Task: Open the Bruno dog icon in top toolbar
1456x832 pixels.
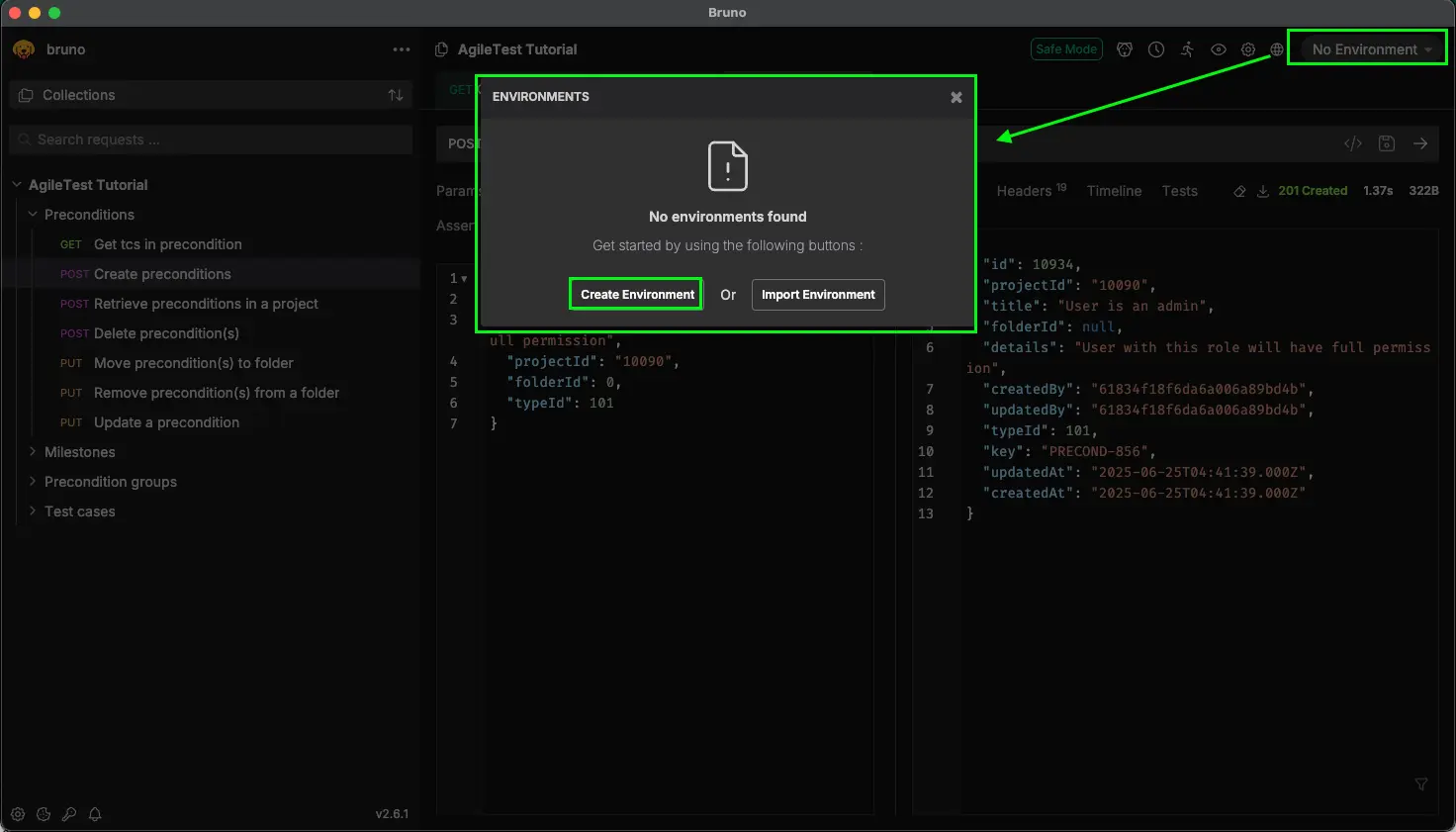Action: click(x=1125, y=49)
